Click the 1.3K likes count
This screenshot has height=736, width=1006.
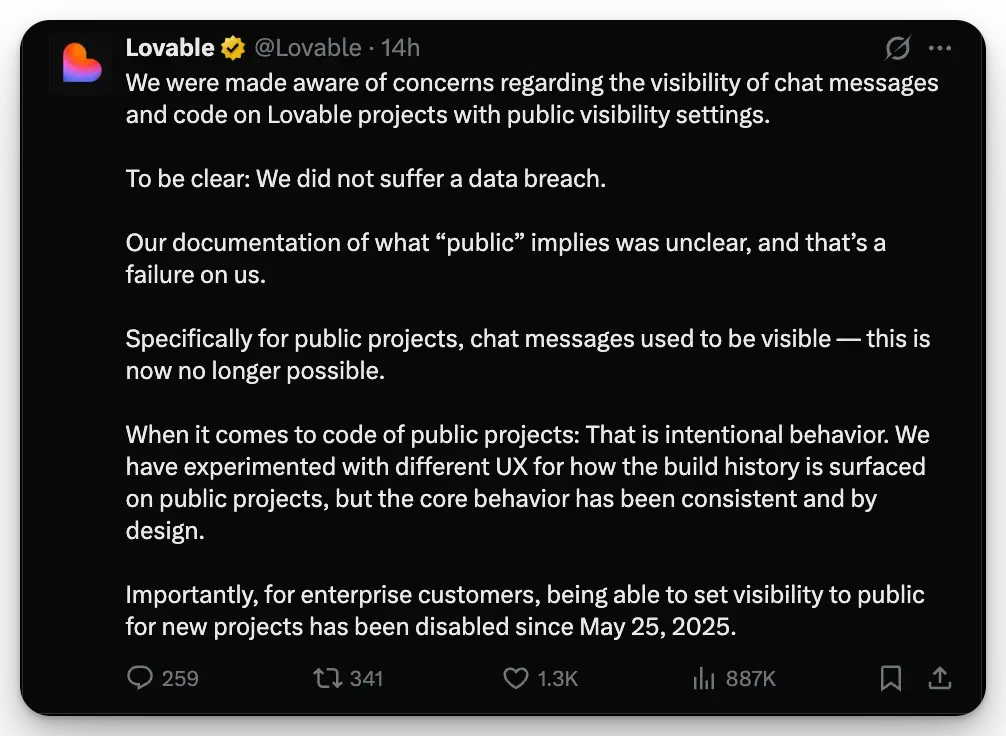point(552,678)
